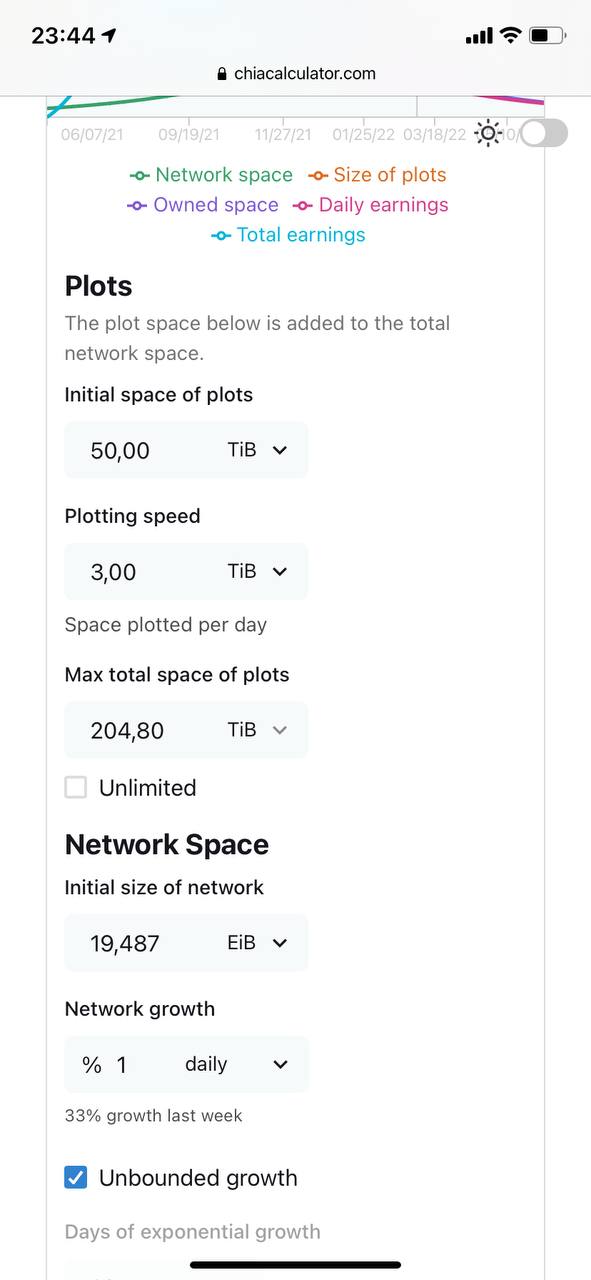The image size is (591, 1280).
Task: Click the sun theme icon
Action: coord(488,133)
